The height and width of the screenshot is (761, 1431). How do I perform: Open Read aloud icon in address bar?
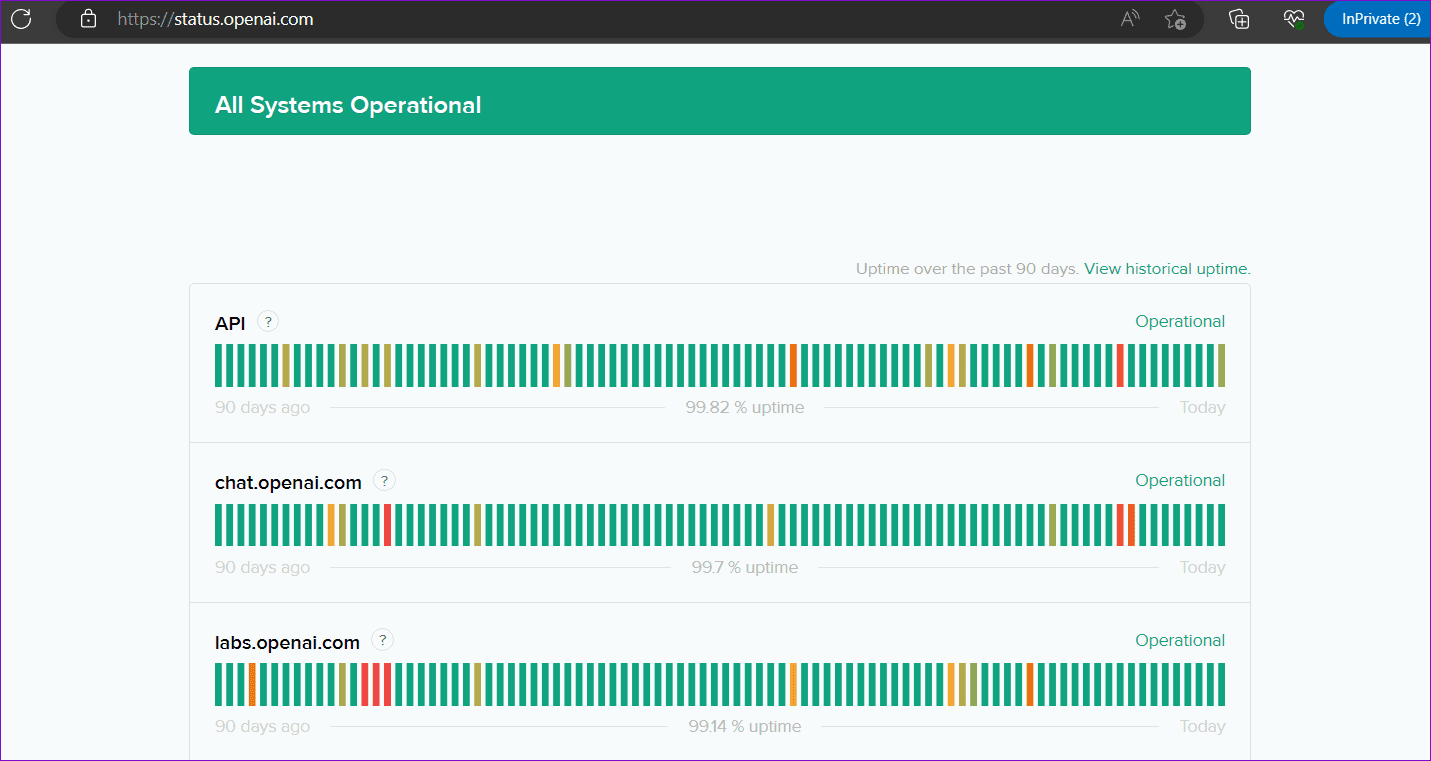coord(1130,18)
